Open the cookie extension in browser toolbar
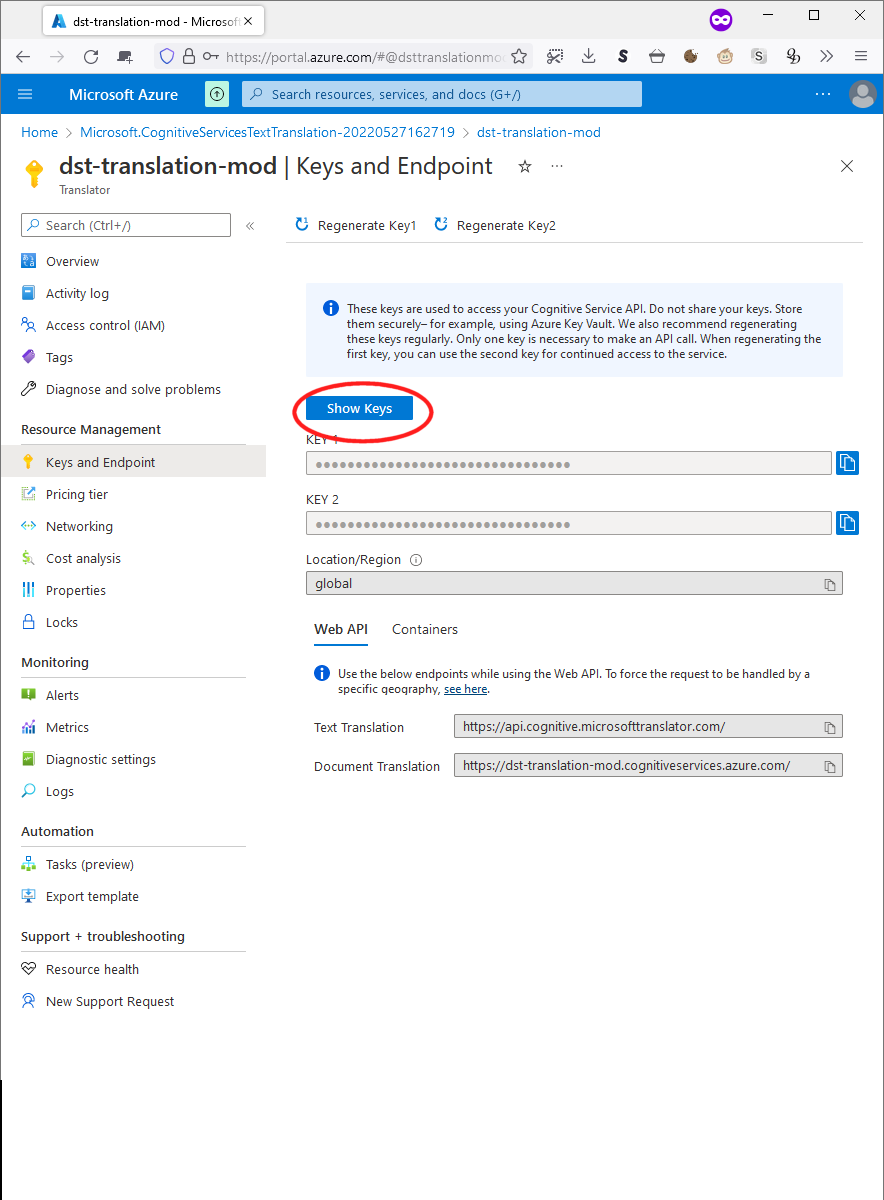The height and width of the screenshot is (1200, 884). click(x=691, y=57)
